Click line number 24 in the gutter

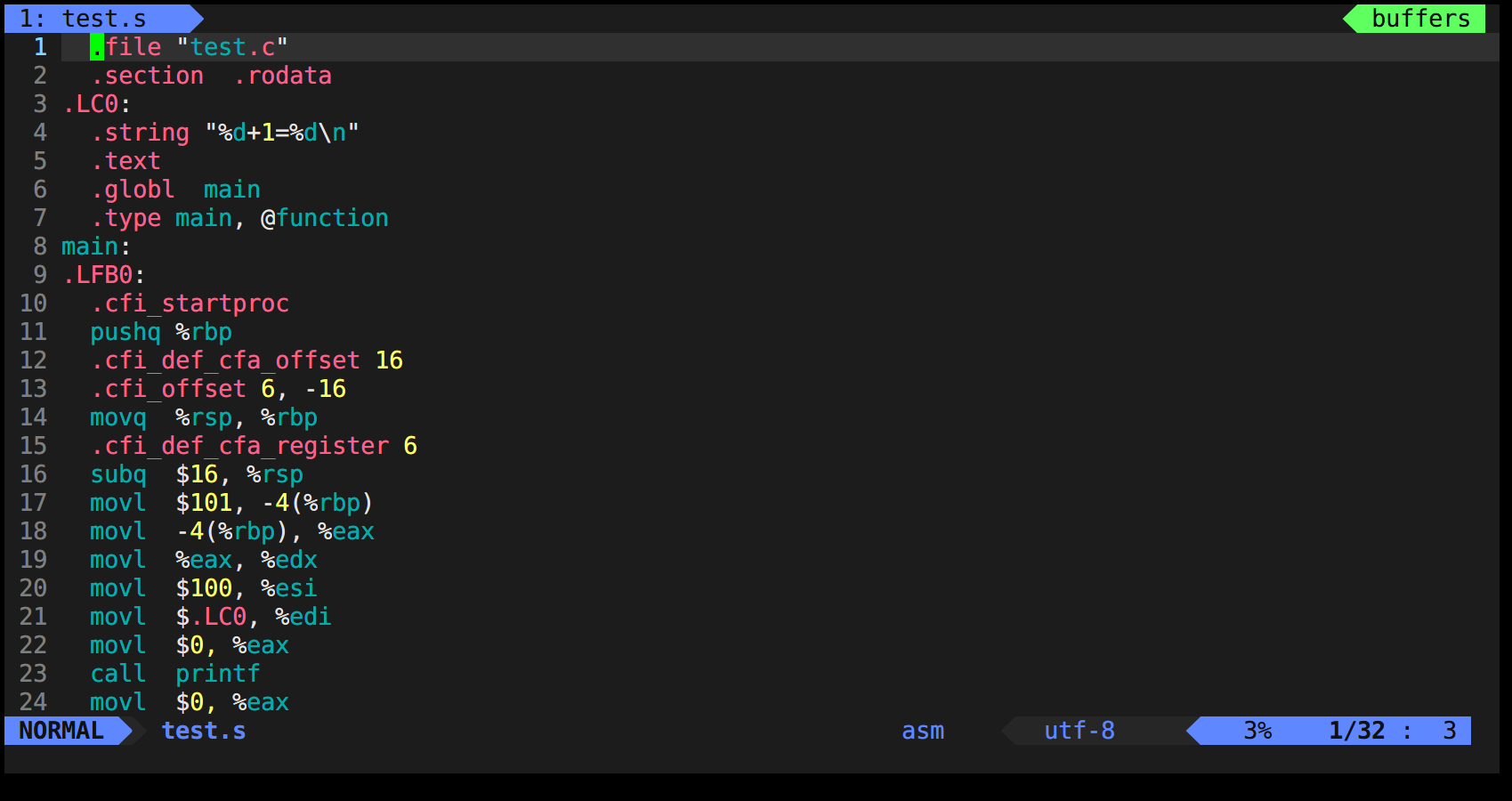33,702
